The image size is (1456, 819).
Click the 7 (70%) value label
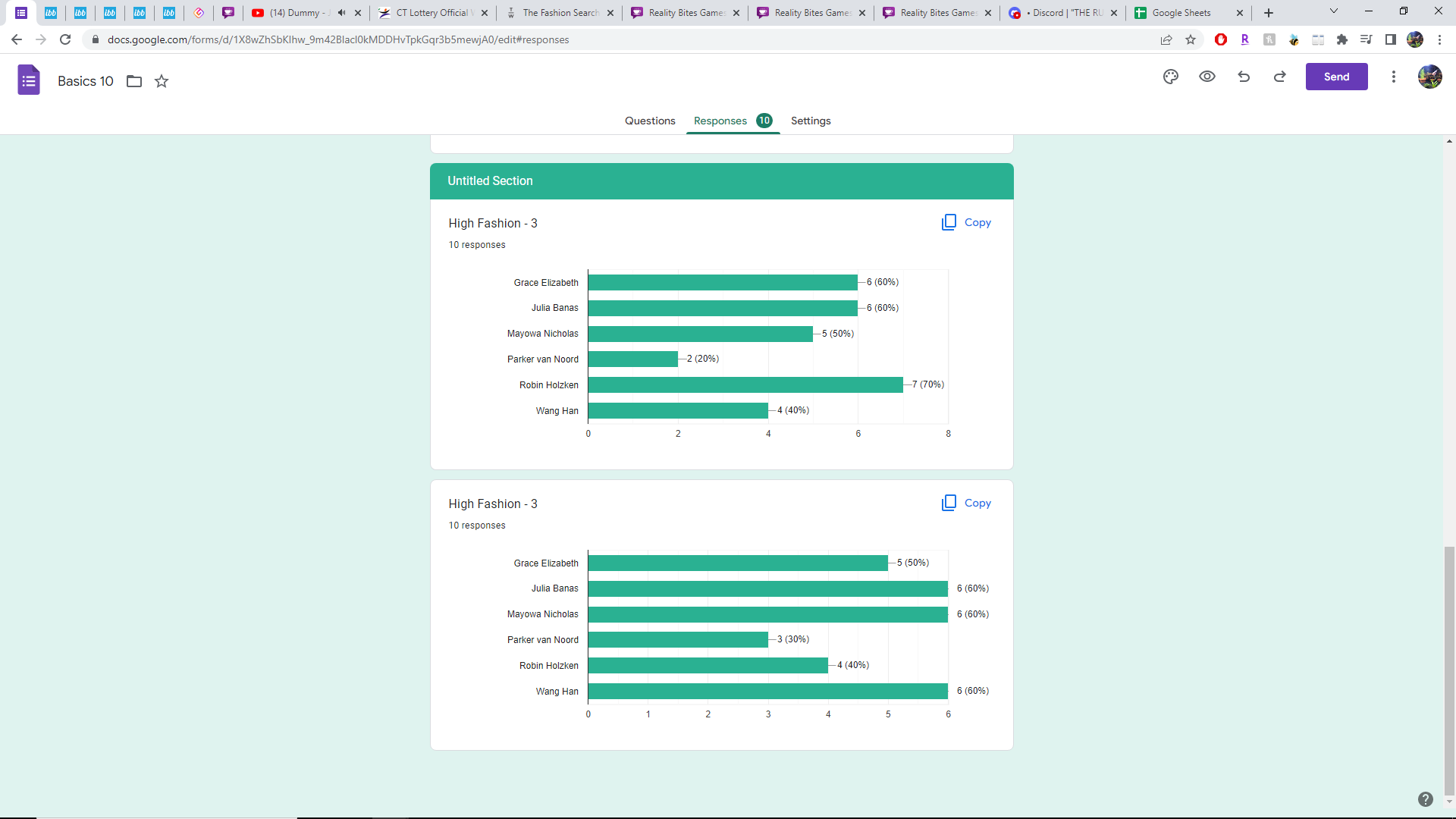(928, 384)
